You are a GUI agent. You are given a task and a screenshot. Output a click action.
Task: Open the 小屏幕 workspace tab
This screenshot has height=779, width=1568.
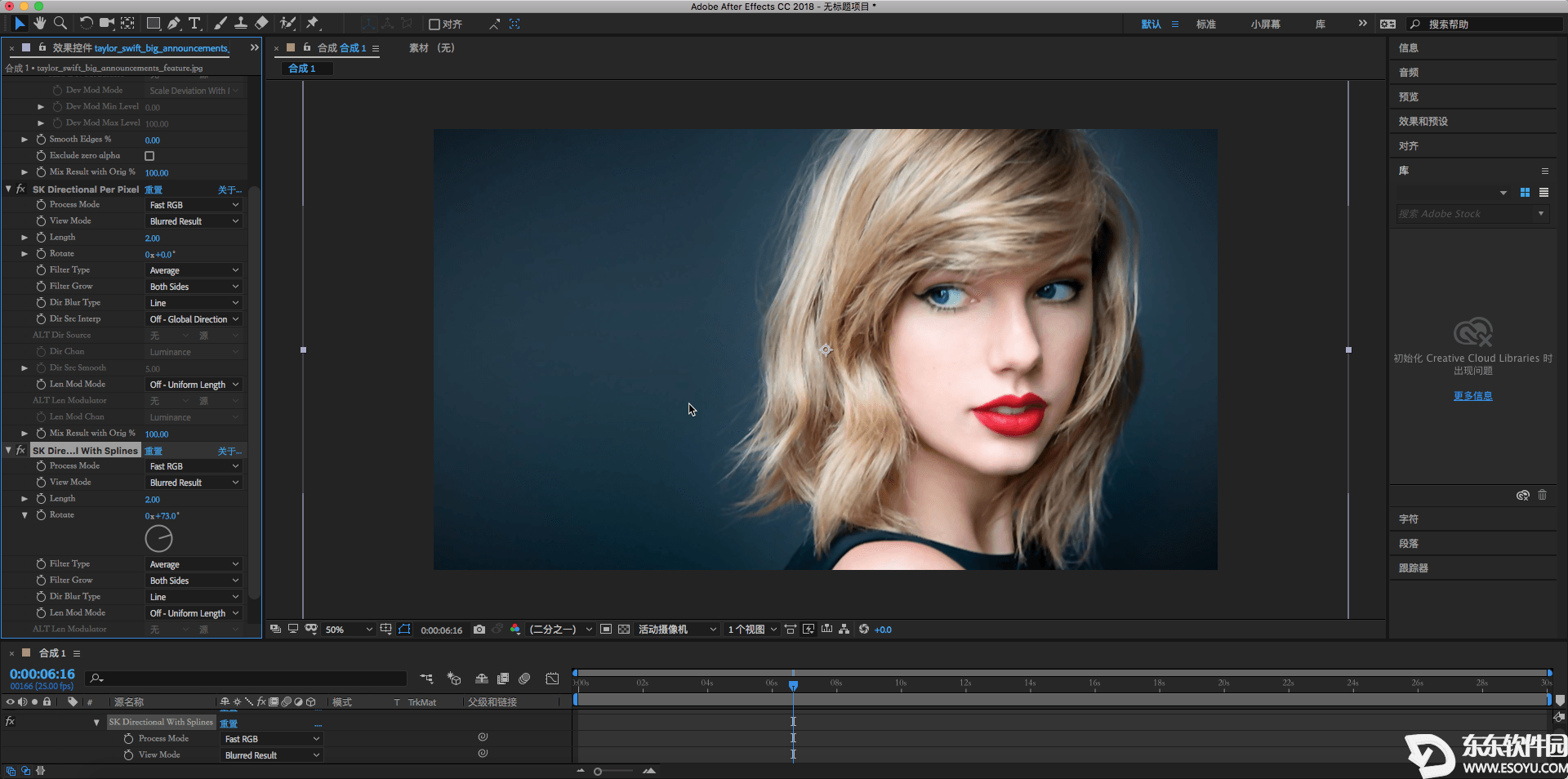[1265, 24]
